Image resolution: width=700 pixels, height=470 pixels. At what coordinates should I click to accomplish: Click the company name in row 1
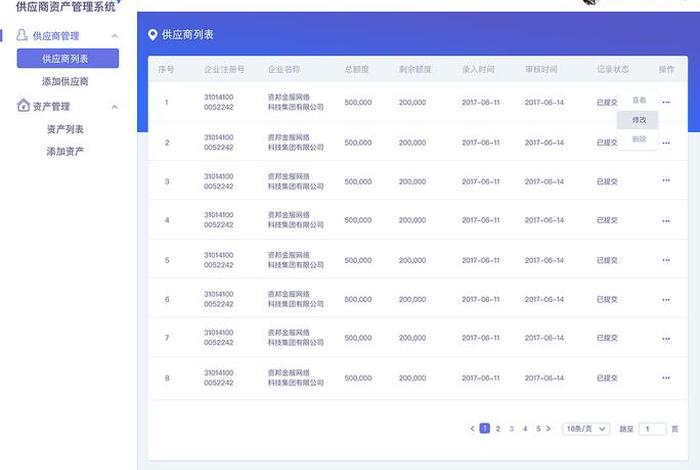296,102
